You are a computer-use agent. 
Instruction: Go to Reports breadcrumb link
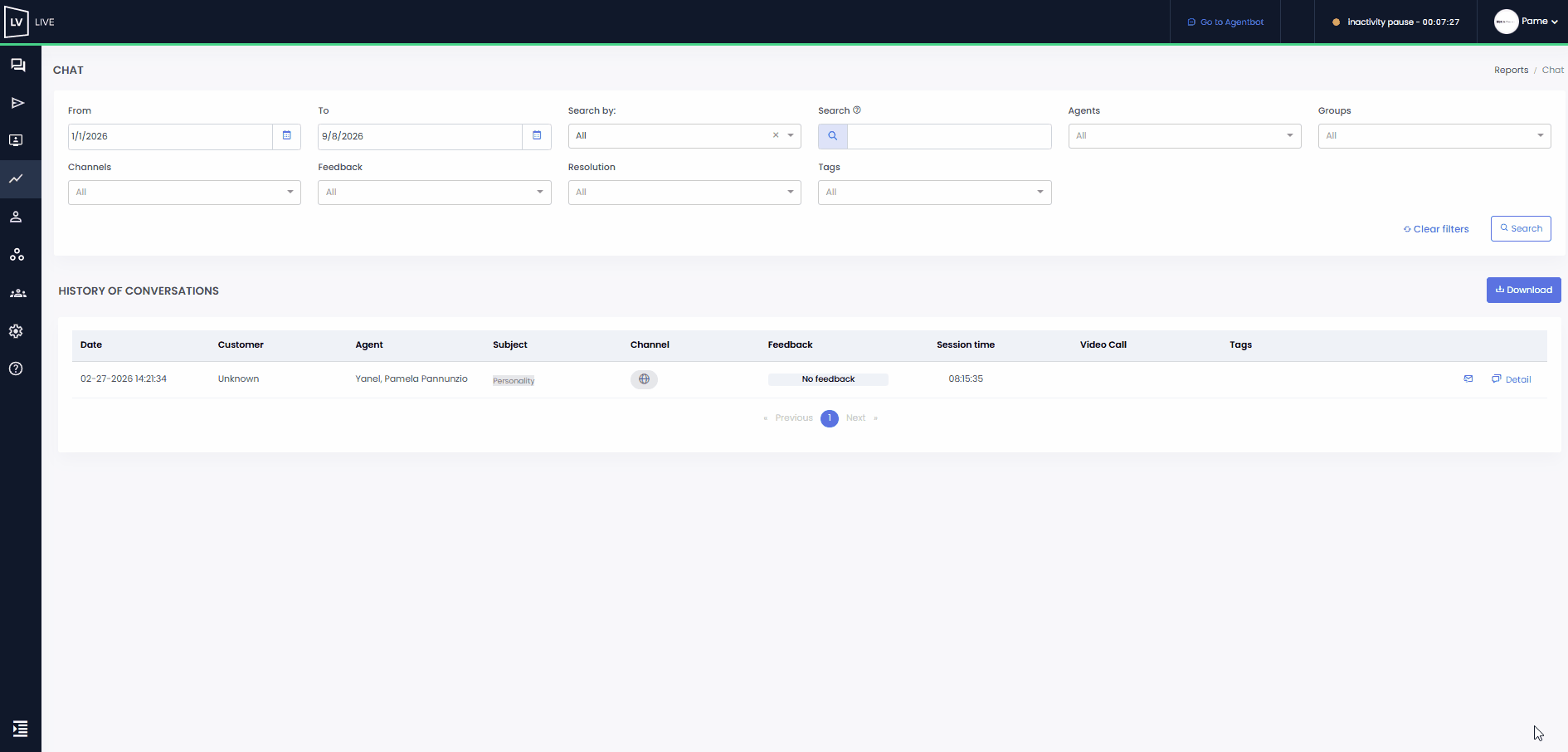[x=1511, y=71]
